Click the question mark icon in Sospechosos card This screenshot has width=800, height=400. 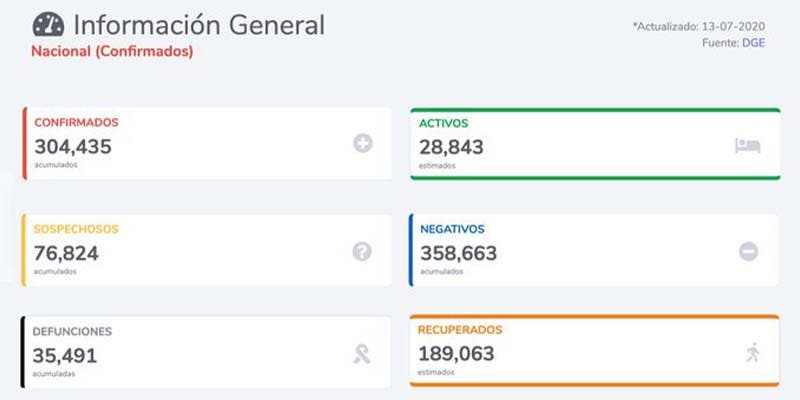362,251
